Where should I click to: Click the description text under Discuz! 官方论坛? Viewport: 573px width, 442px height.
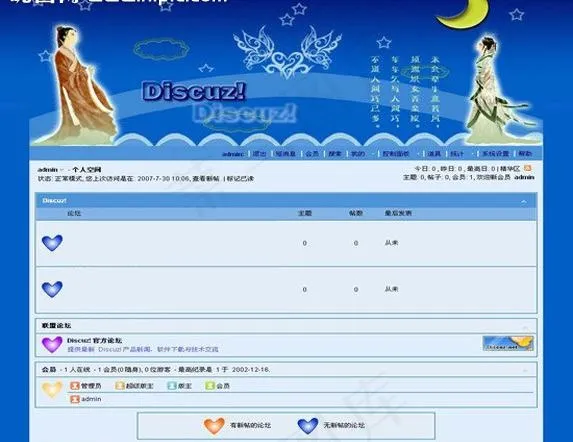coord(143,350)
